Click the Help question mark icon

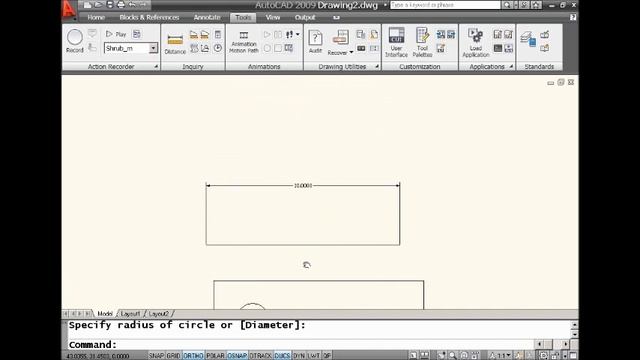pyautogui.click(x=573, y=17)
